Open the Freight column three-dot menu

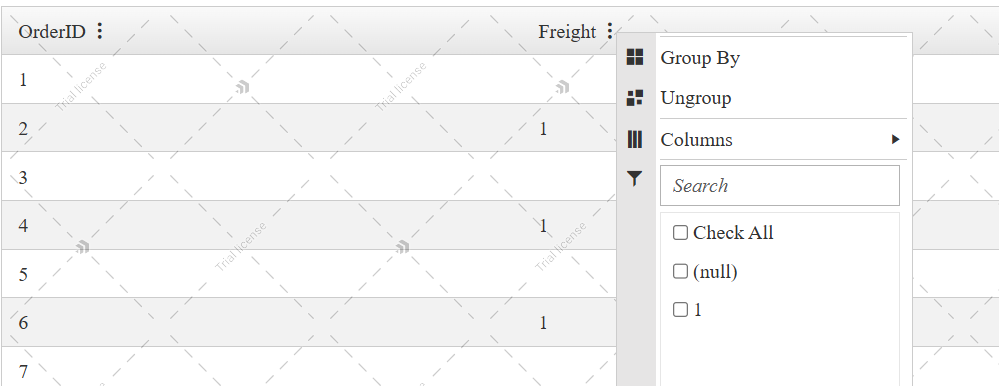click(x=610, y=31)
